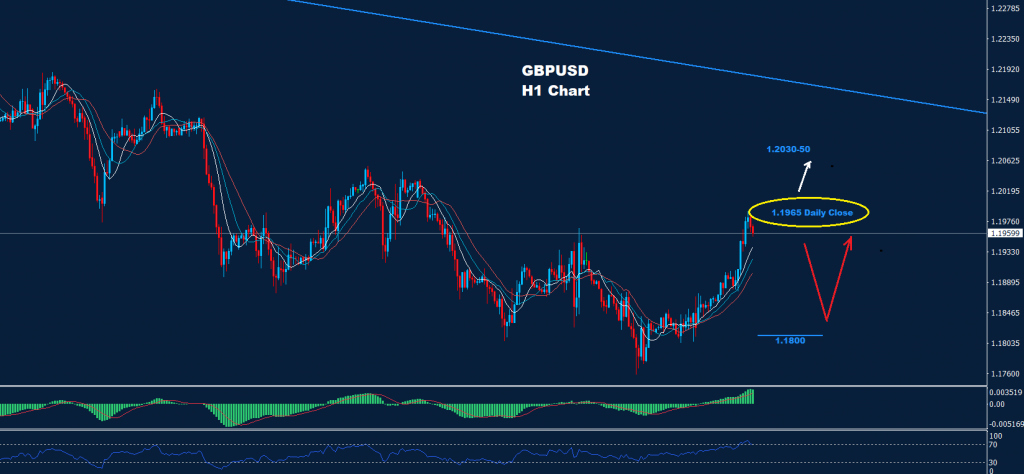Click price axis value 1.18035

coord(1005,343)
